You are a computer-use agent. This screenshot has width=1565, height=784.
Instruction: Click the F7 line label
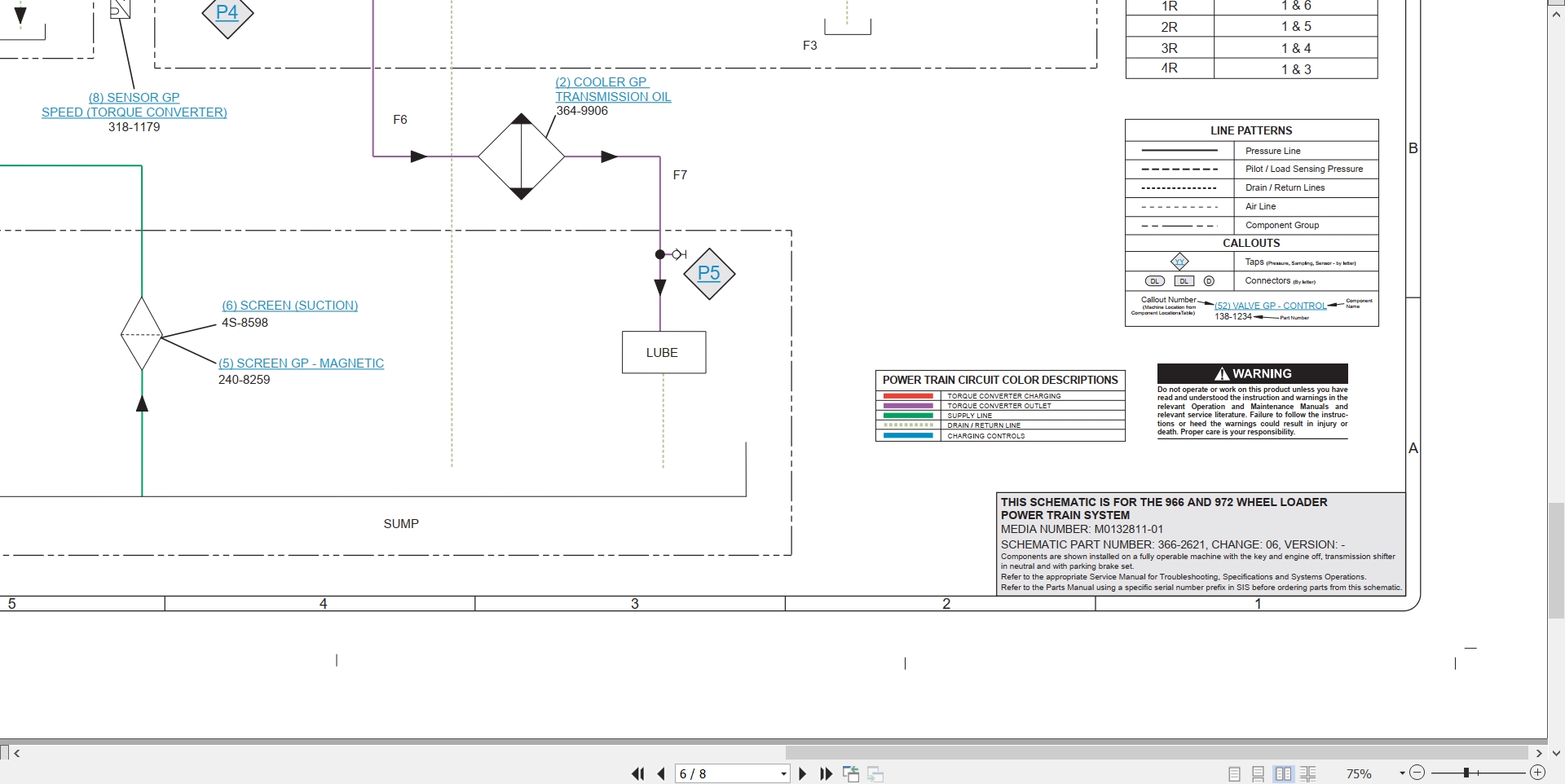pos(680,175)
